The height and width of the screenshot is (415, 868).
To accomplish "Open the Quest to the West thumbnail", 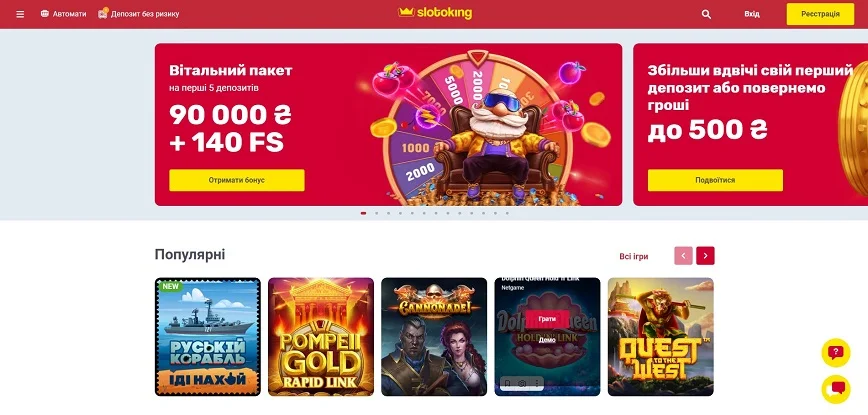I will pos(660,336).
